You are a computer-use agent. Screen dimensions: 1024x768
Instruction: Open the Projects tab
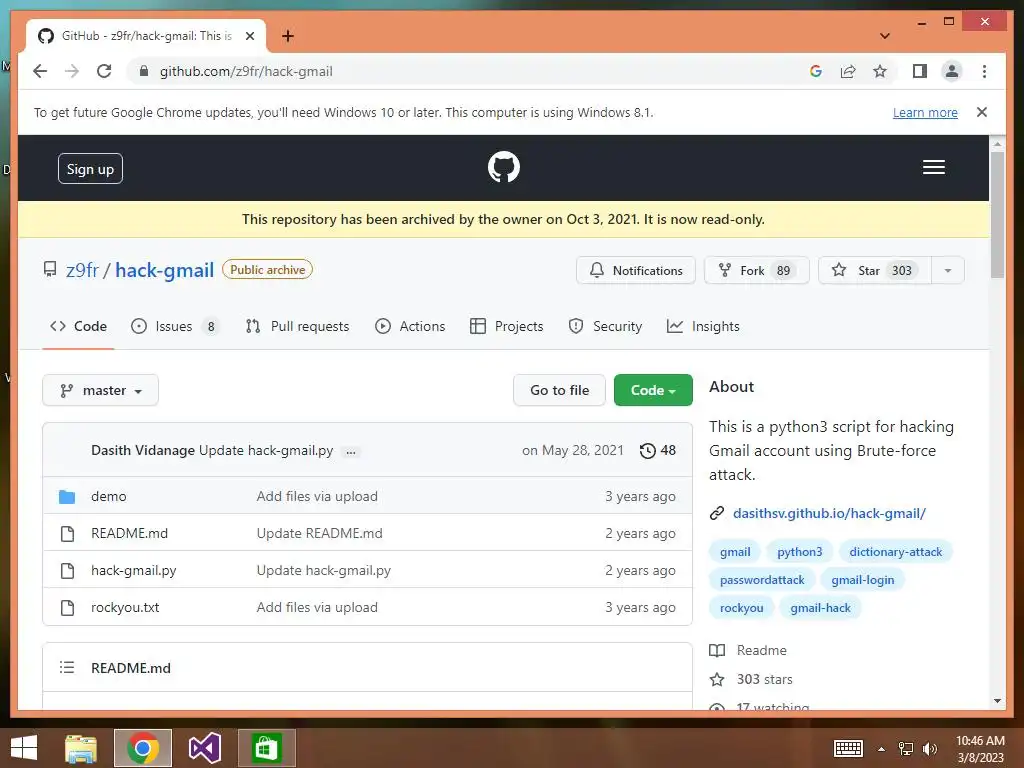(507, 327)
